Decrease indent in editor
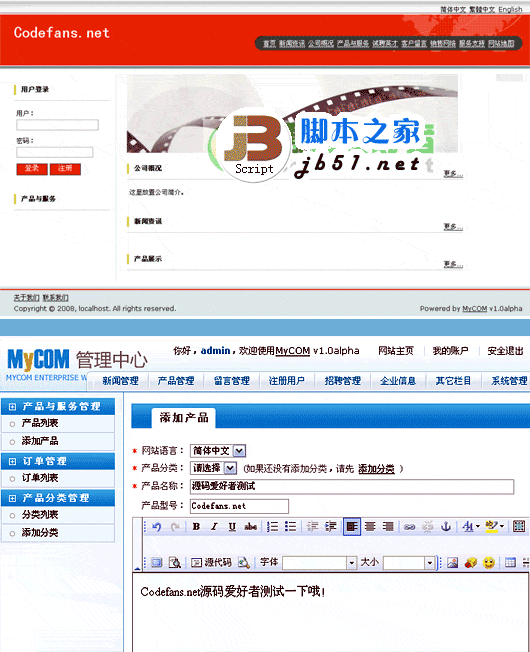 (x=312, y=527)
